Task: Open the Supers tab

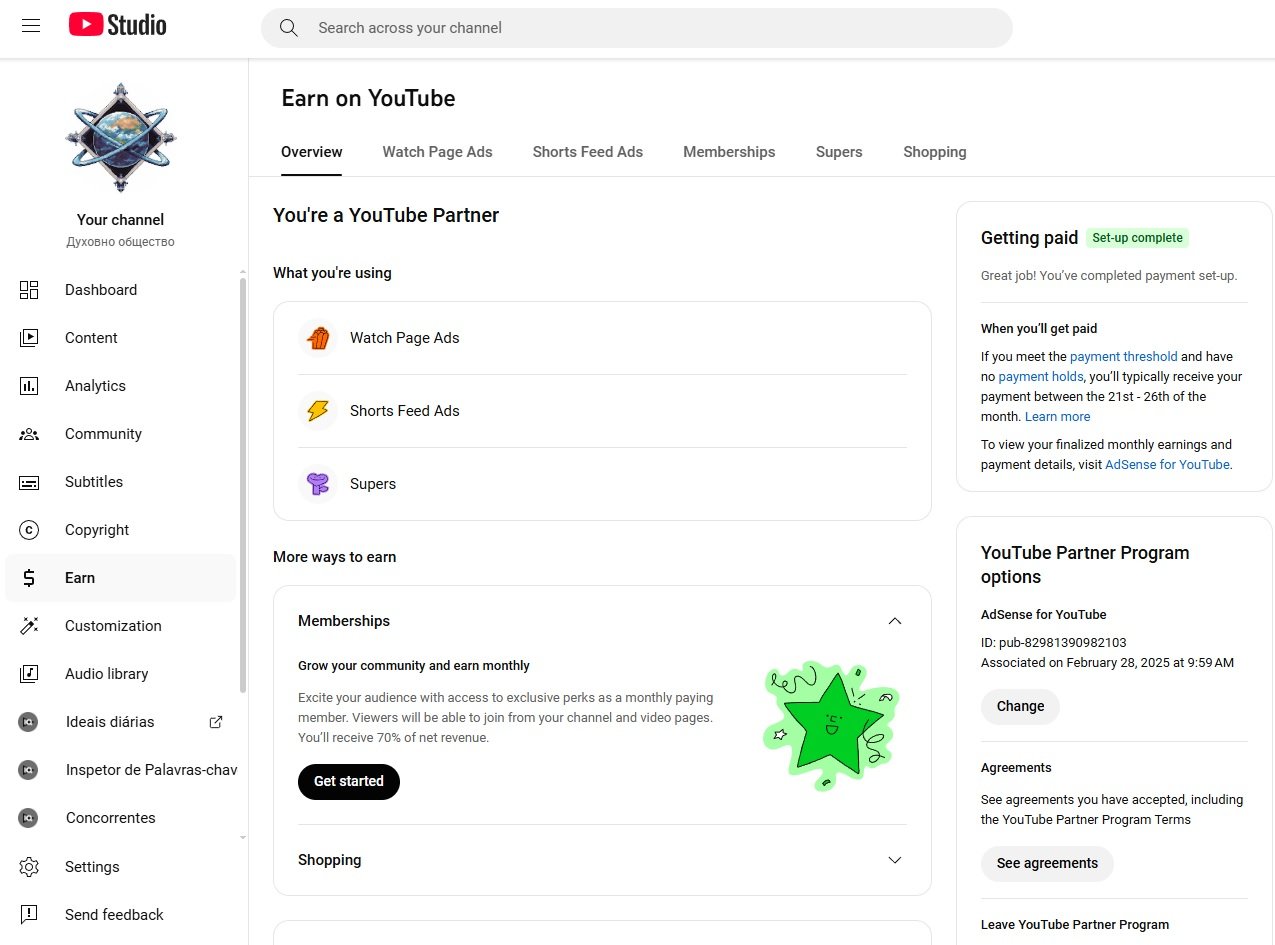Action: point(839,152)
